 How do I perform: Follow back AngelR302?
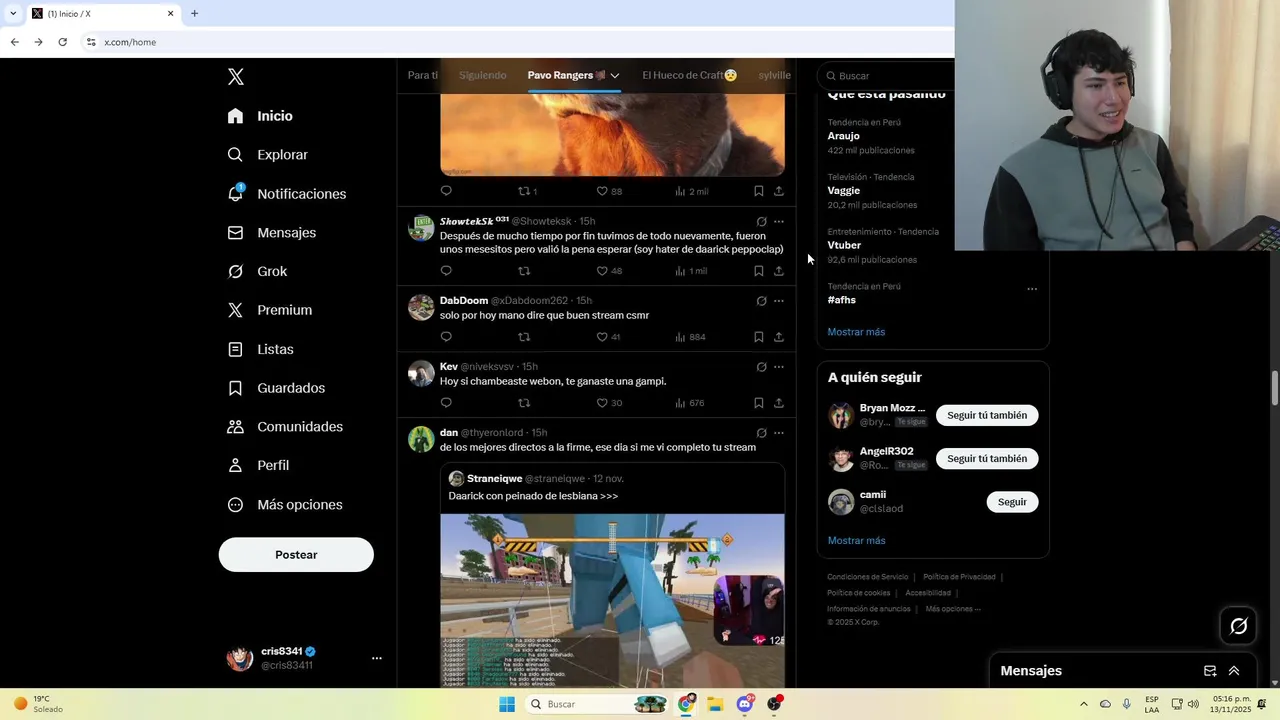point(987,459)
